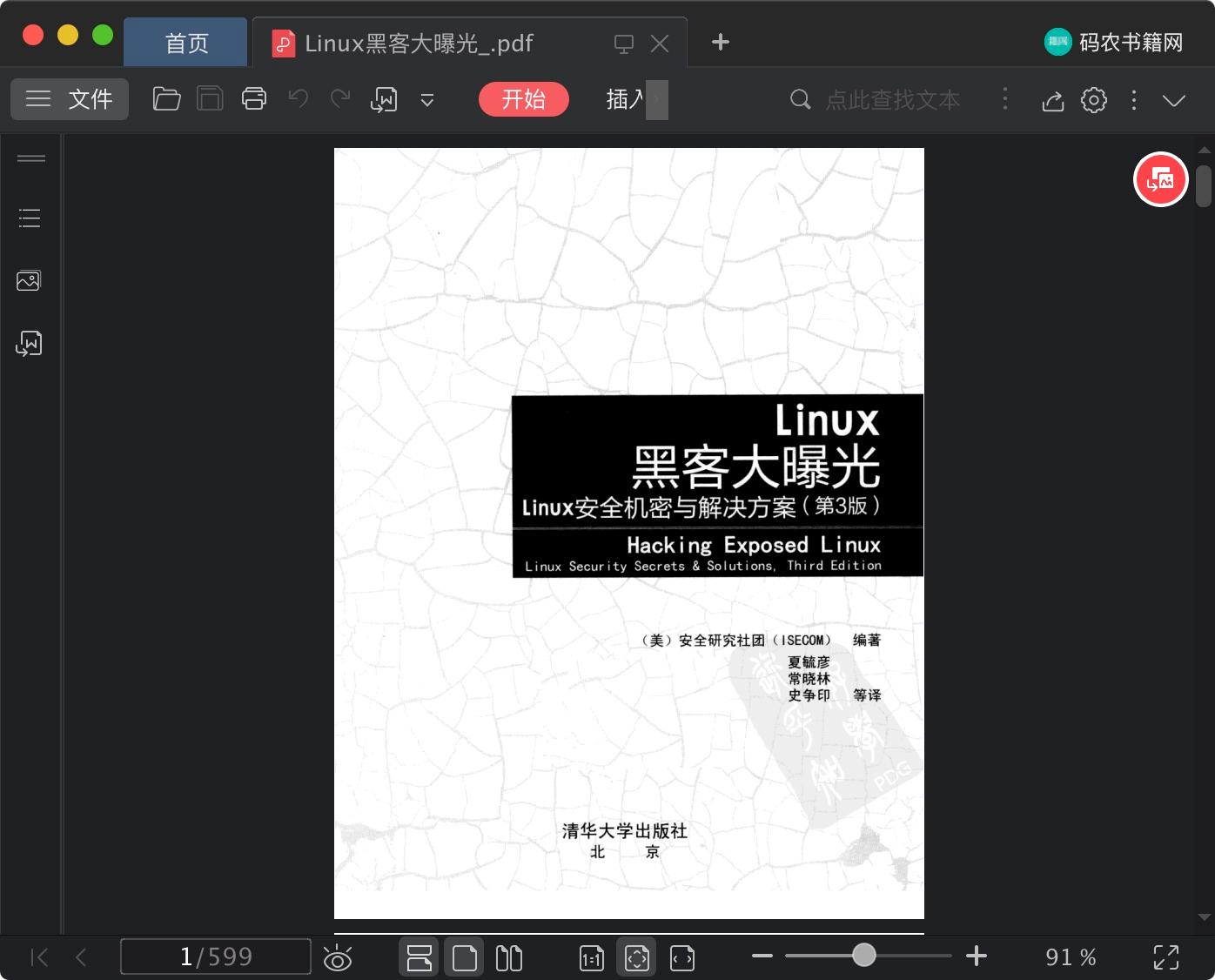Screen dimensions: 1215x980
Task: Redo the last action
Action: pyautogui.click(x=340, y=99)
